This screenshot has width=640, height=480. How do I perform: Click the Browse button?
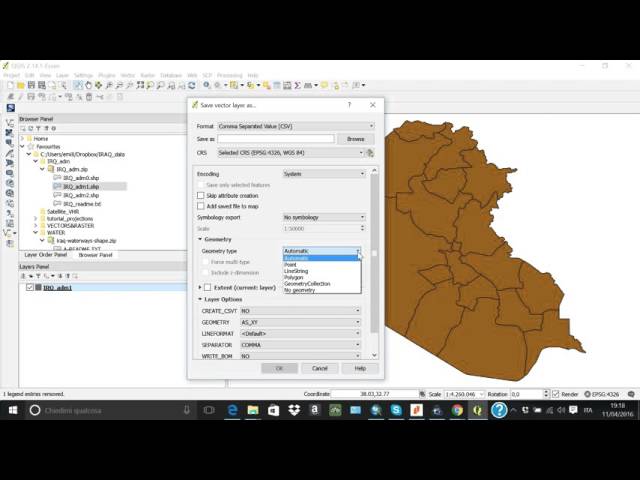click(355, 139)
